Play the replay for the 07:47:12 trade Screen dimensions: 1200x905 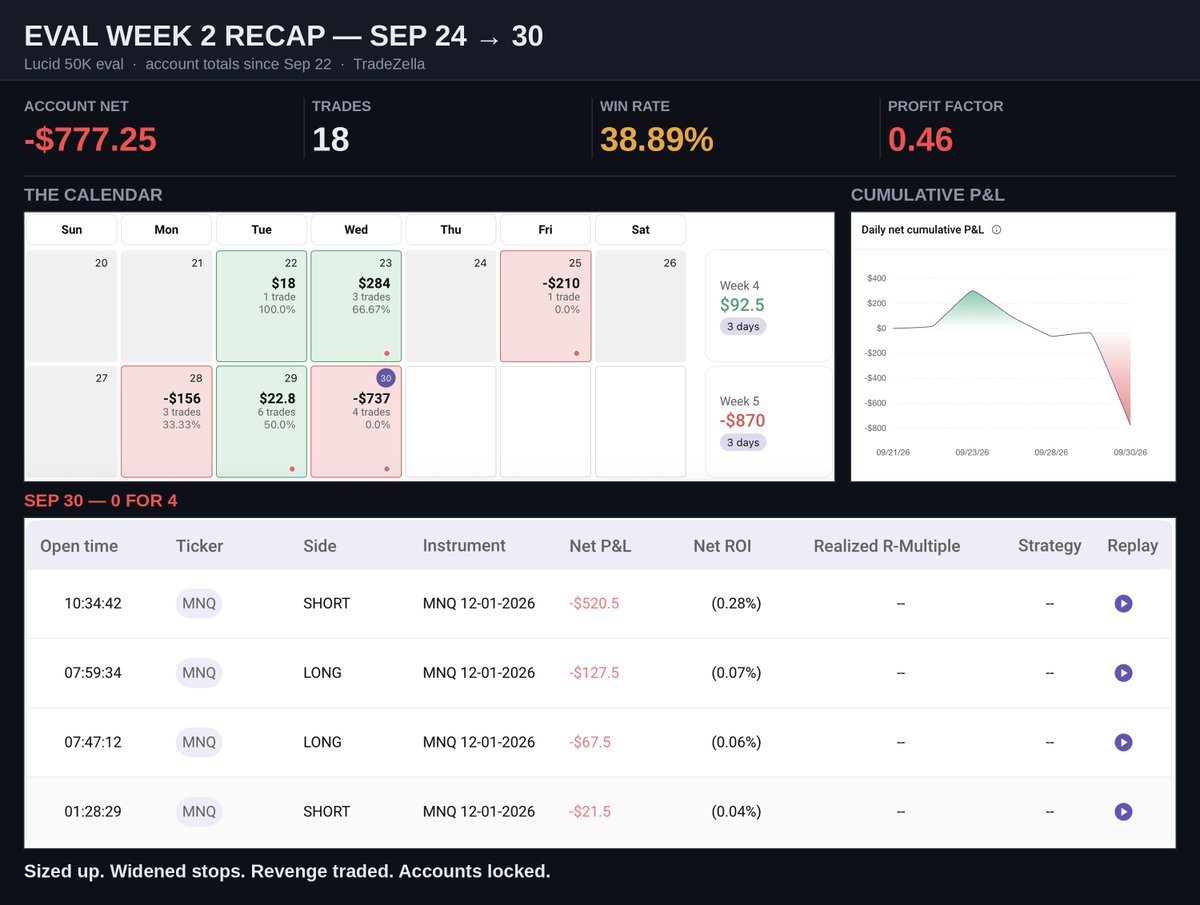tap(1123, 742)
